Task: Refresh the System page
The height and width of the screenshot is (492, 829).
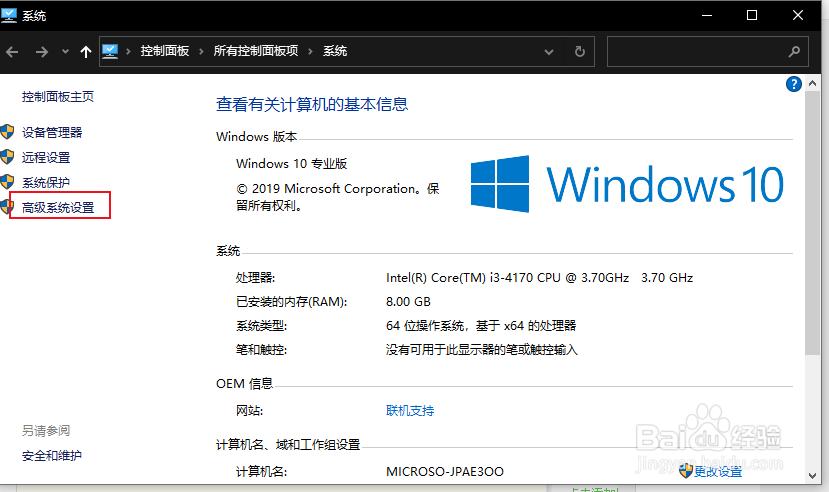Action: 579,52
